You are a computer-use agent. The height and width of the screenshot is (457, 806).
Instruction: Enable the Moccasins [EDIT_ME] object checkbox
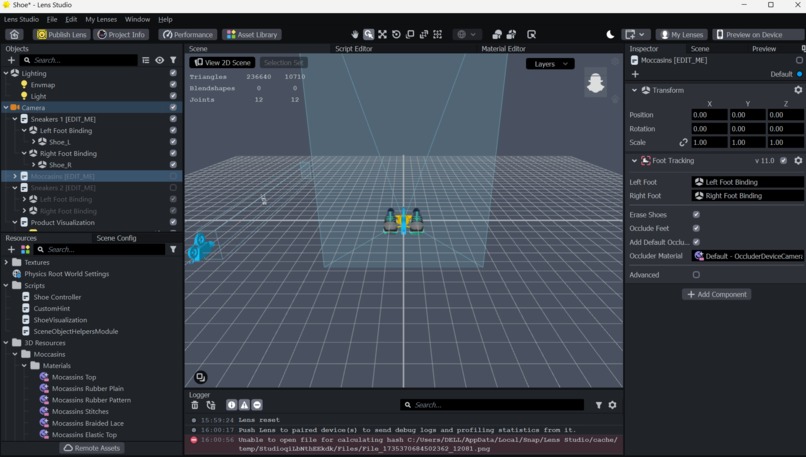coord(173,176)
